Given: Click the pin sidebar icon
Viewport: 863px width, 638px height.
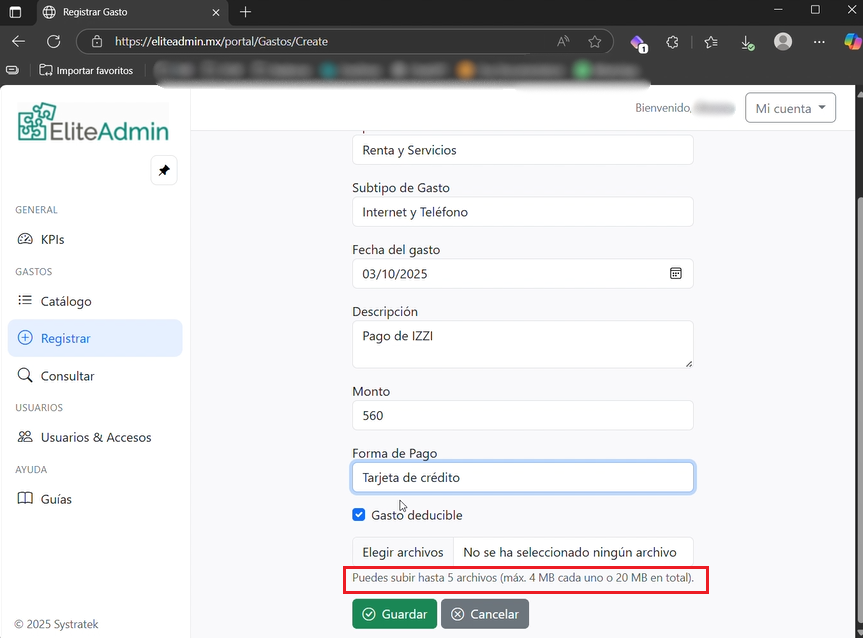Looking at the screenshot, I should [164, 170].
